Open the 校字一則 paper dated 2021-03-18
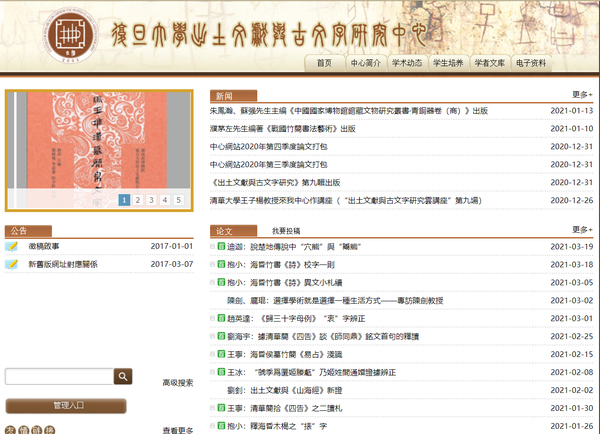600x434 pixels. (281, 264)
